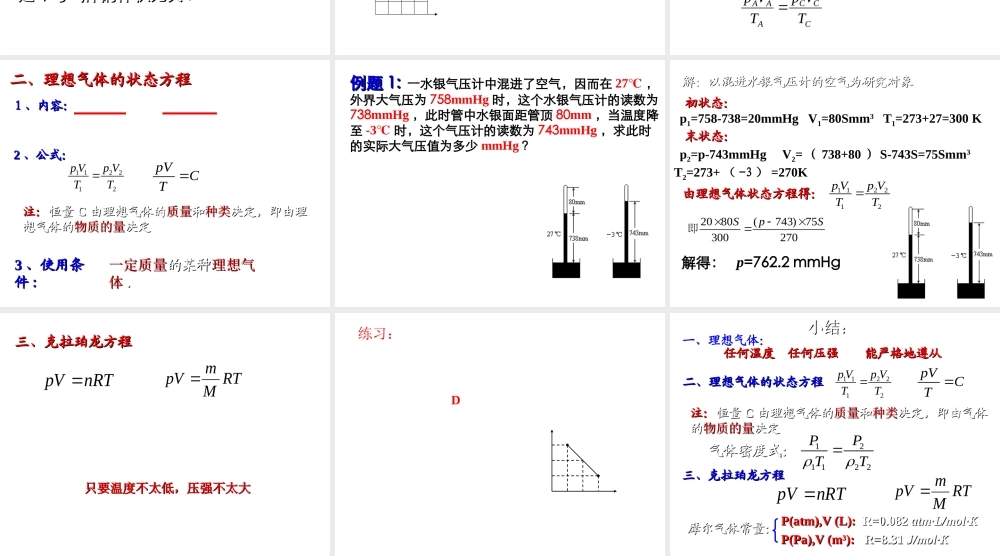1000x556 pixels.
Task: Click the 例题1 label
Action: (376, 83)
